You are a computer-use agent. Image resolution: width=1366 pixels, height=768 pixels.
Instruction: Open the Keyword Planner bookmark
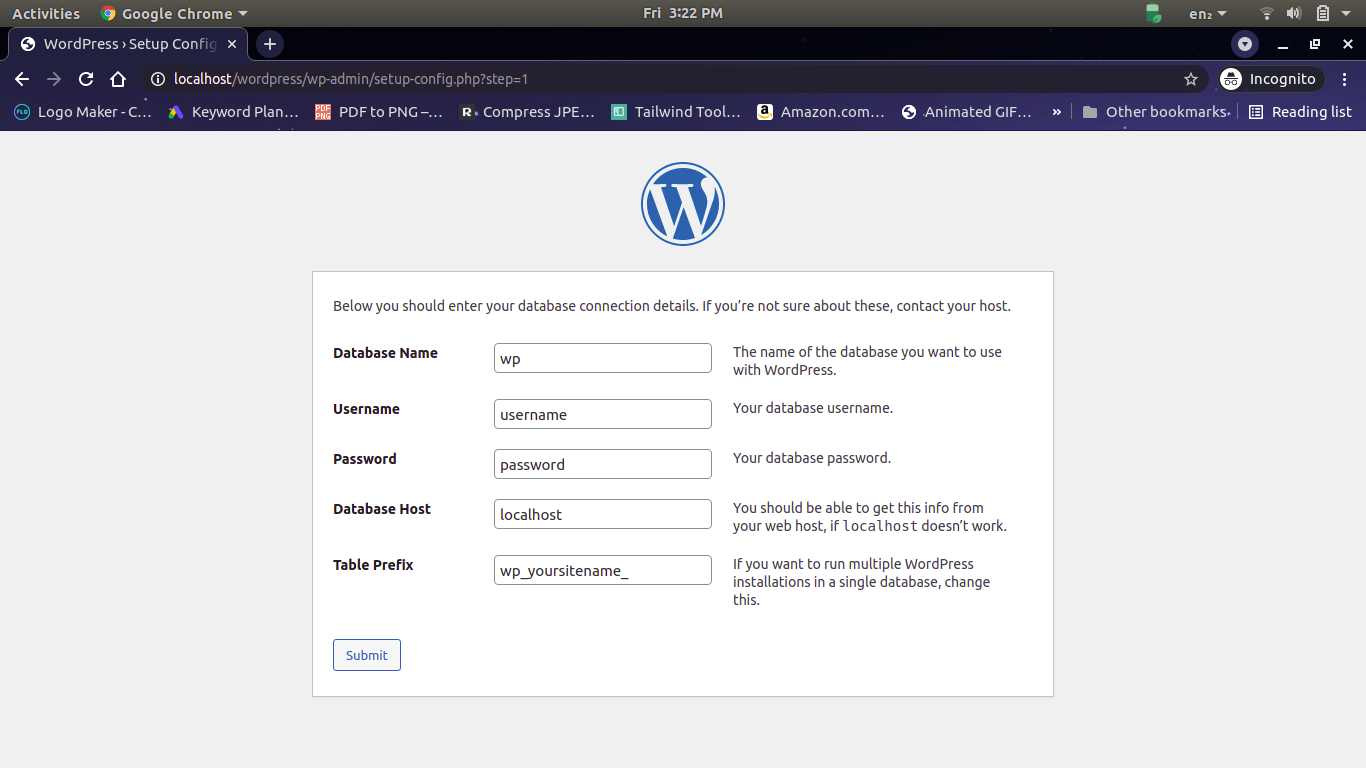pyautogui.click(x=233, y=112)
